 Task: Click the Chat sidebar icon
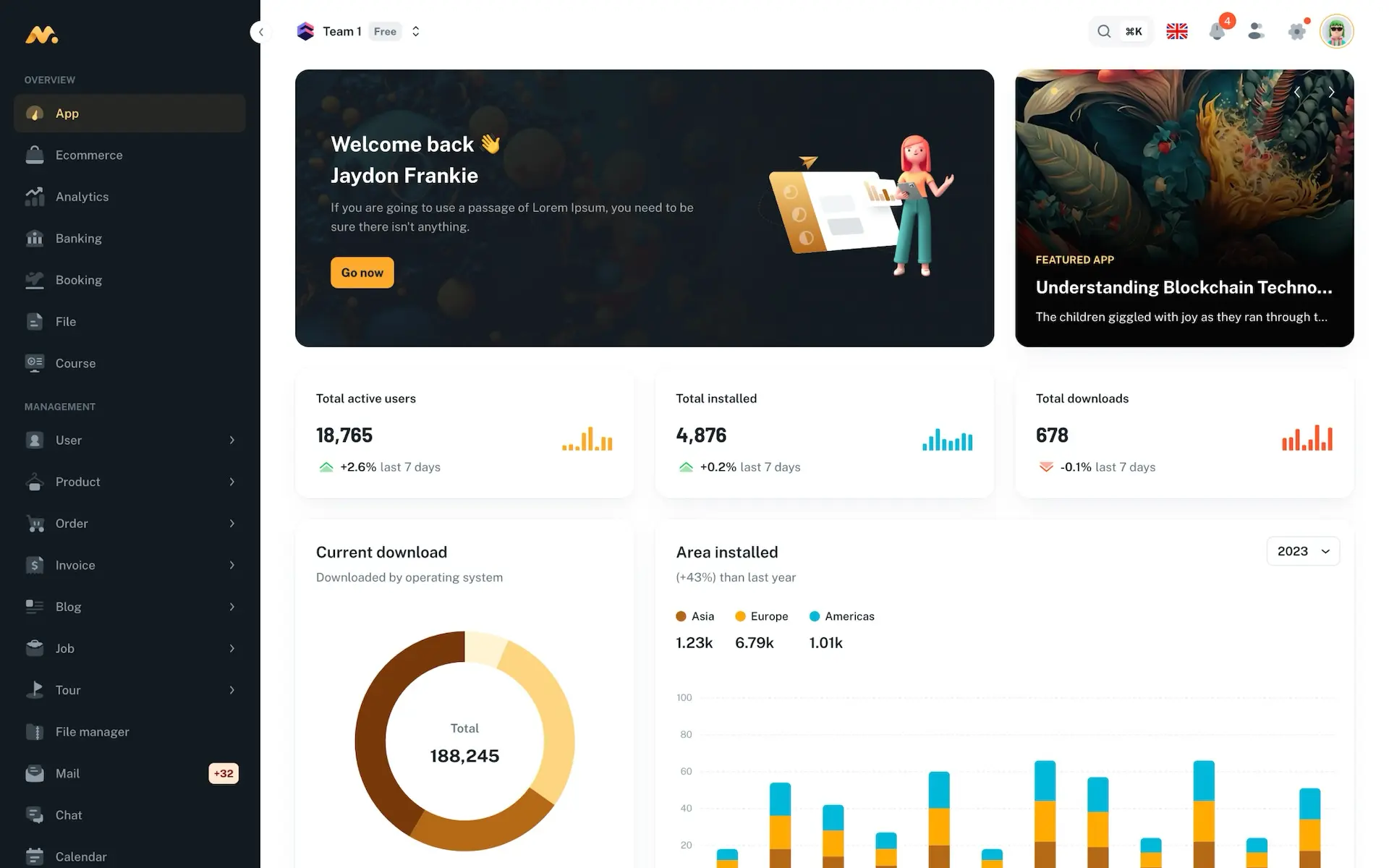(35, 815)
